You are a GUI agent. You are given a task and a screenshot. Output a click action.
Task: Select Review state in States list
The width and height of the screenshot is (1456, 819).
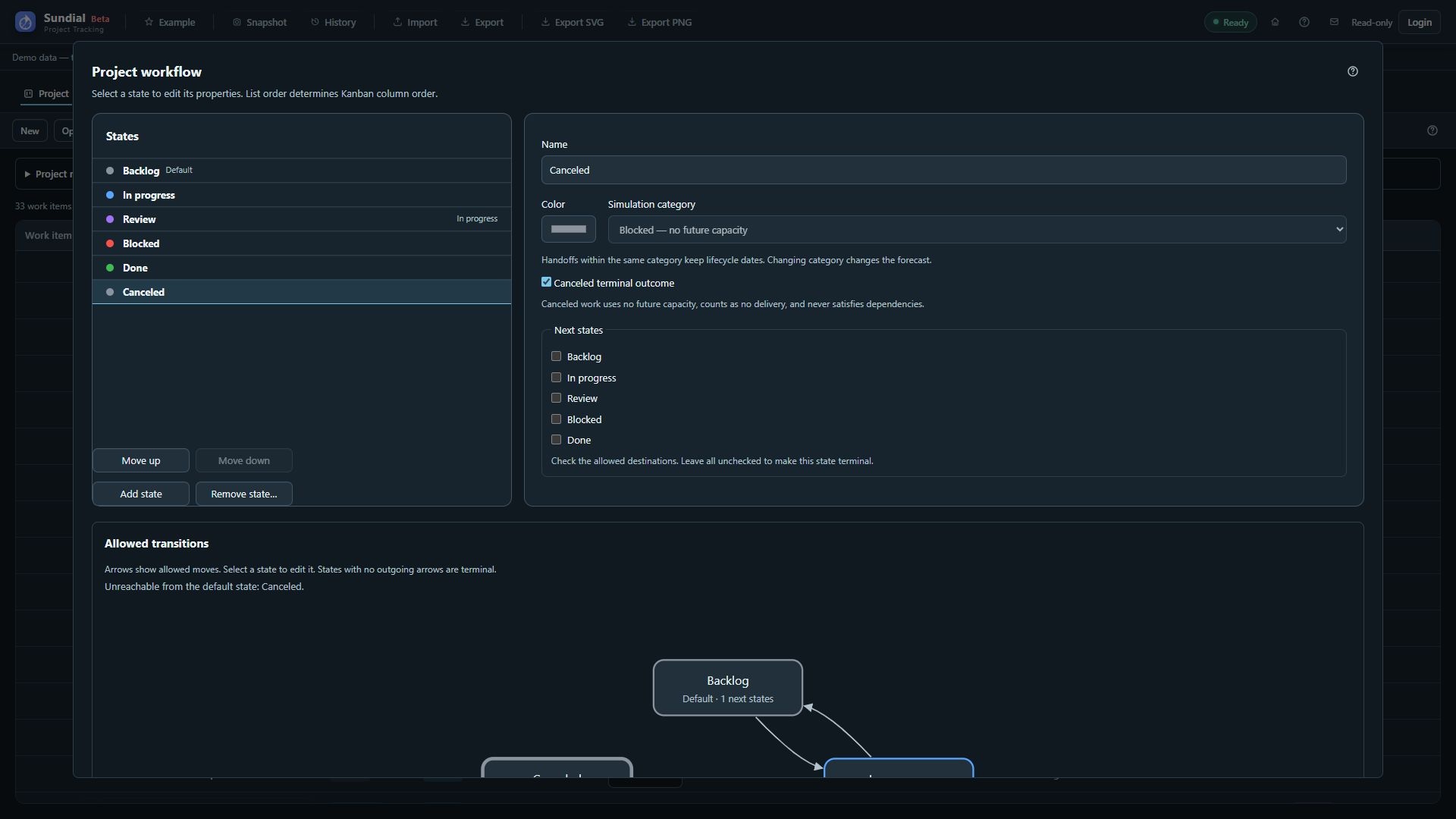tap(301, 219)
